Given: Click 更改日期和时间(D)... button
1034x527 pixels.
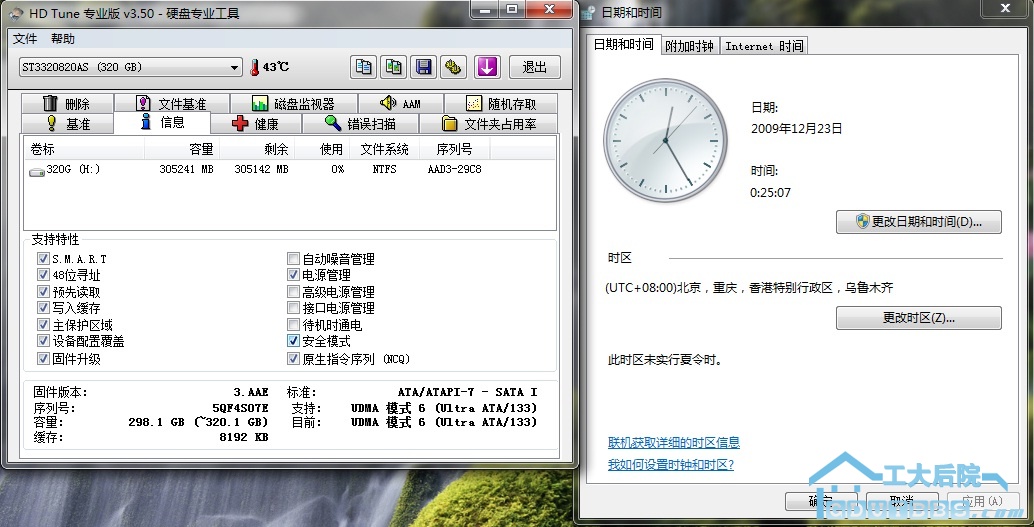Looking at the screenshot, I should point(919,222).
